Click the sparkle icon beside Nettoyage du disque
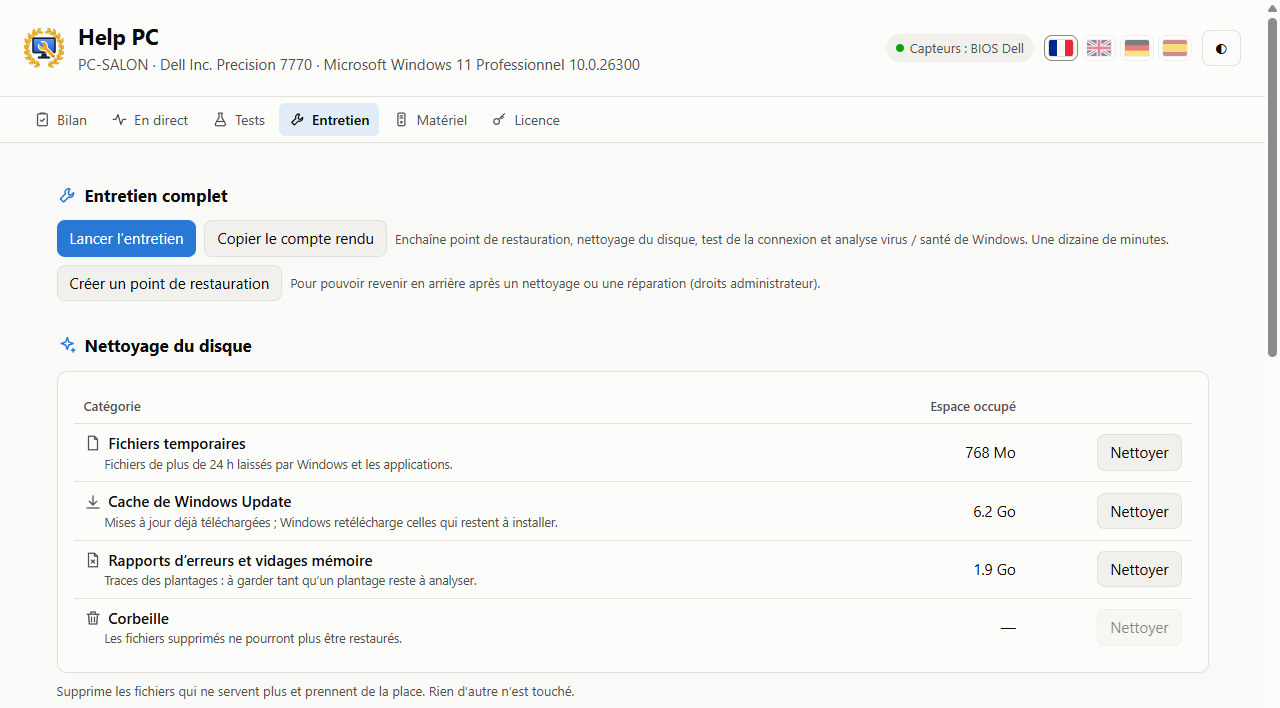 tap(67, 345)
